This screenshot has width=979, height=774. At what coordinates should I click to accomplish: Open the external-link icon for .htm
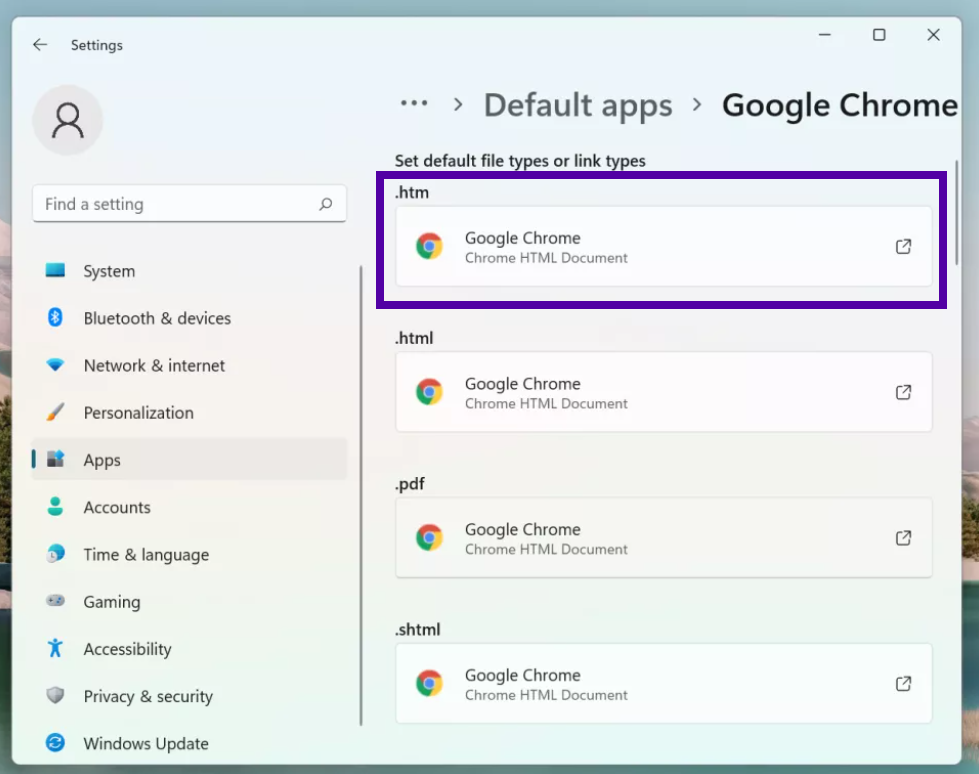[903, 247]
